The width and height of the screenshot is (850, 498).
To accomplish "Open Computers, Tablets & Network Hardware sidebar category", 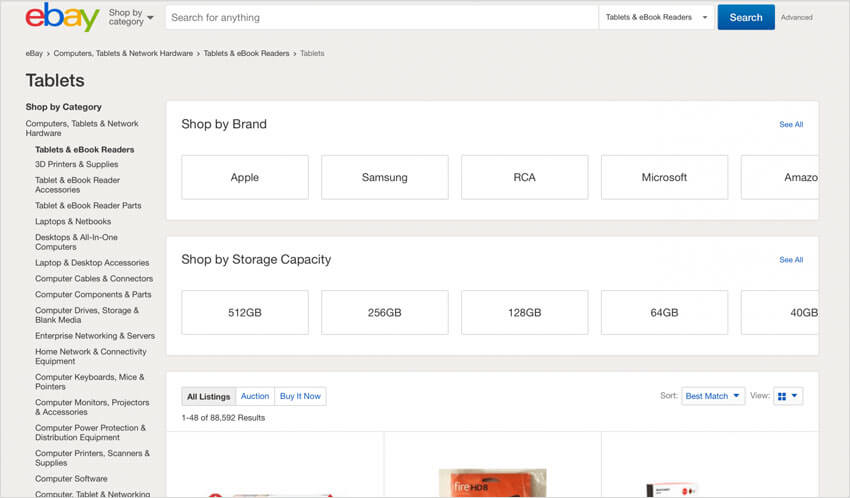I will [82, 128].
